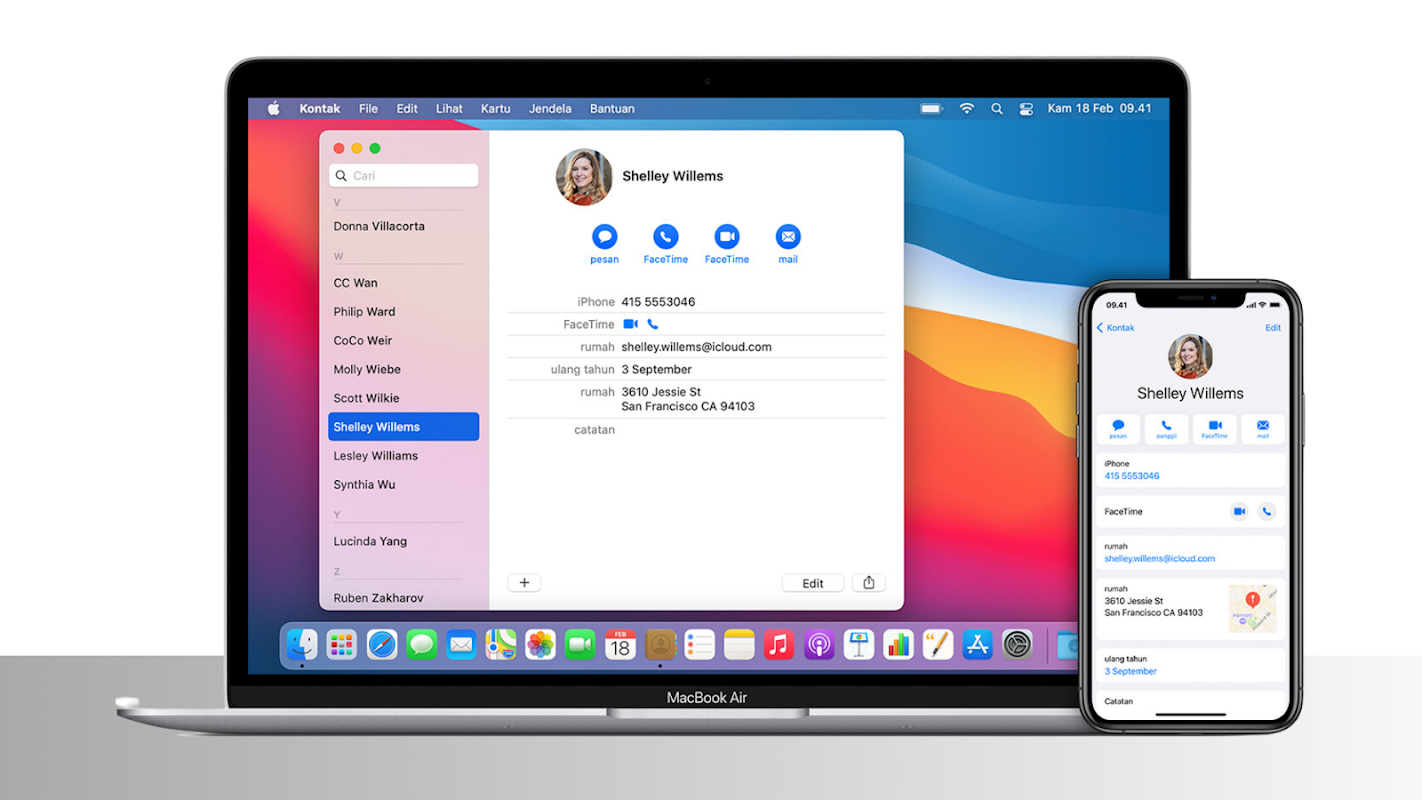
Task: Launch the Music app from Dock
Action: click(779, 644)
